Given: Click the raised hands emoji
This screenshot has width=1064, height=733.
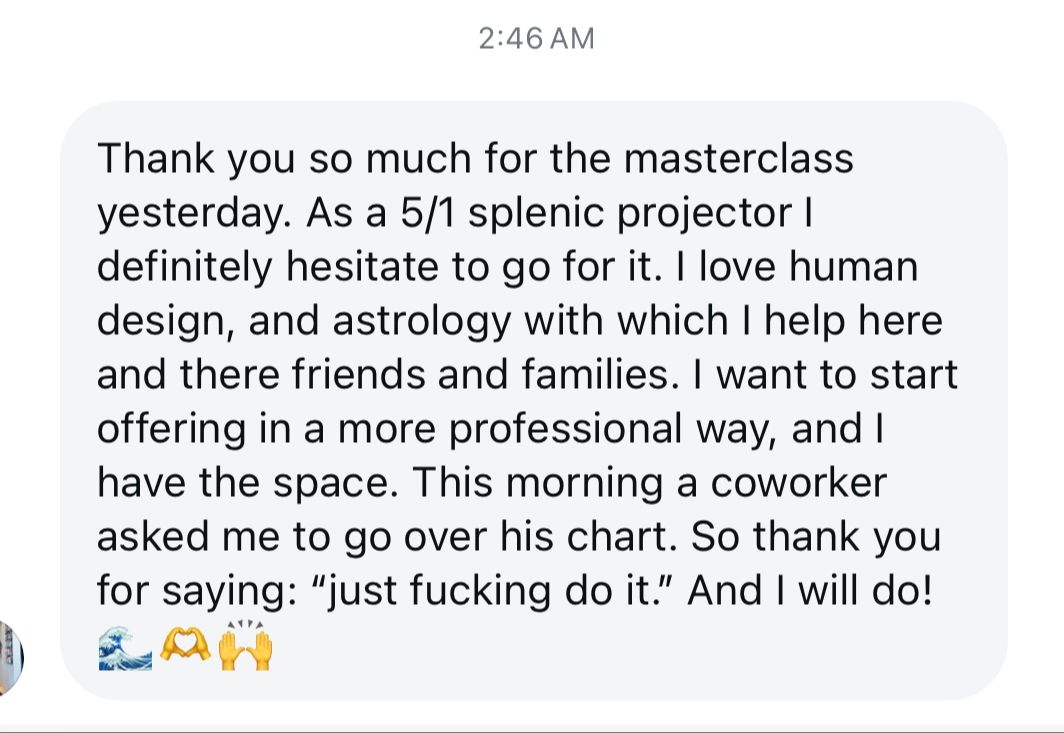Looking at the screenshot, I should [246, 645].
